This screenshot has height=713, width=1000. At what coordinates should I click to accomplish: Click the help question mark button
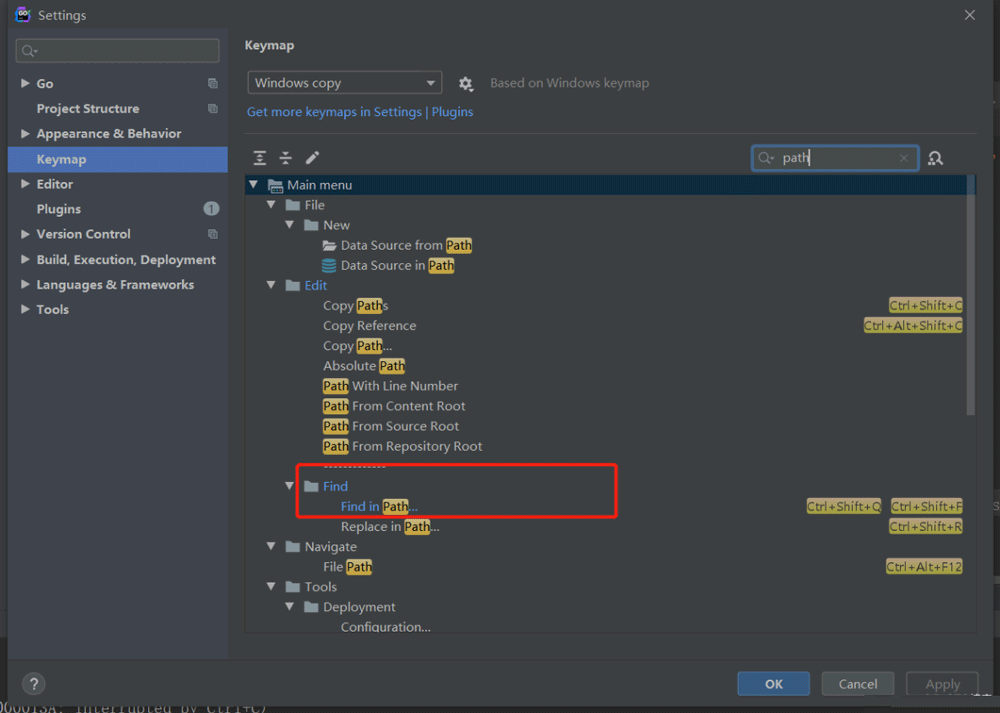[31, 684]
